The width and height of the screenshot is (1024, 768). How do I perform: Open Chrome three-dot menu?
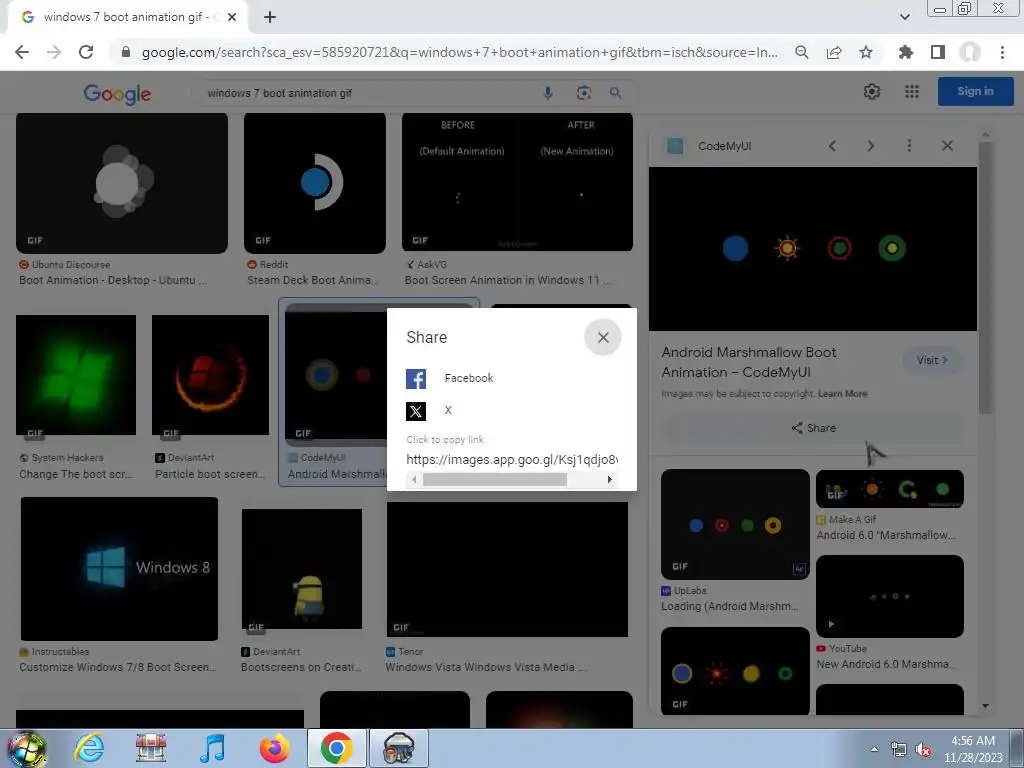[x=1002, y=52]
